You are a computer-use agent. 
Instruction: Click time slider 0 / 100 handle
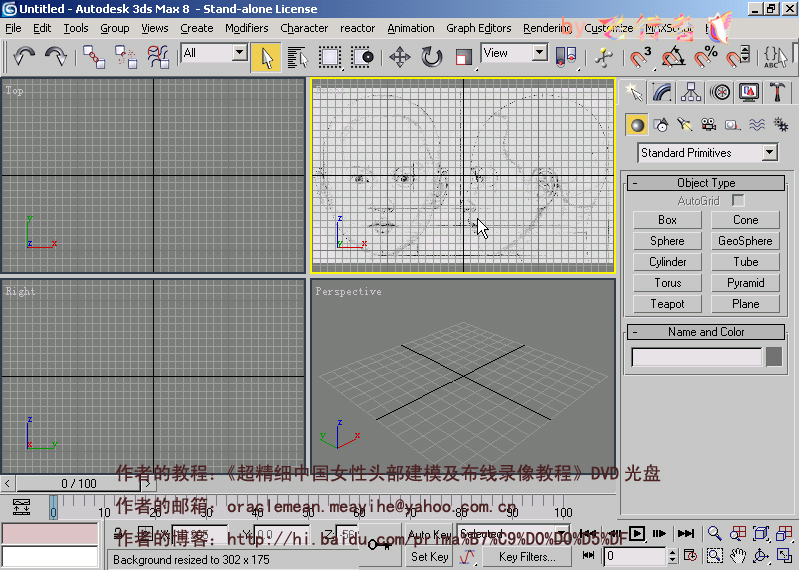[x=78, y=483]
